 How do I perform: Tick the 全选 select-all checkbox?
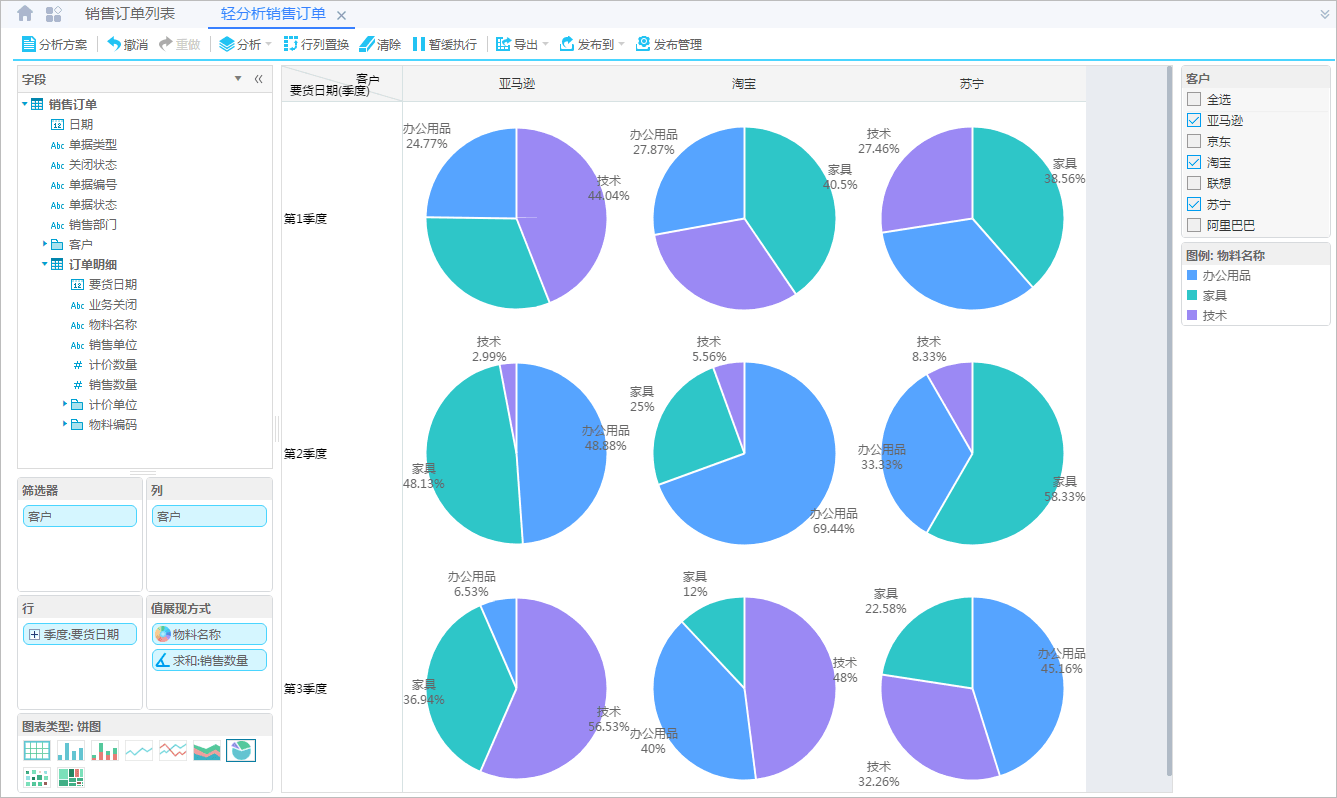pos(1194,99)
